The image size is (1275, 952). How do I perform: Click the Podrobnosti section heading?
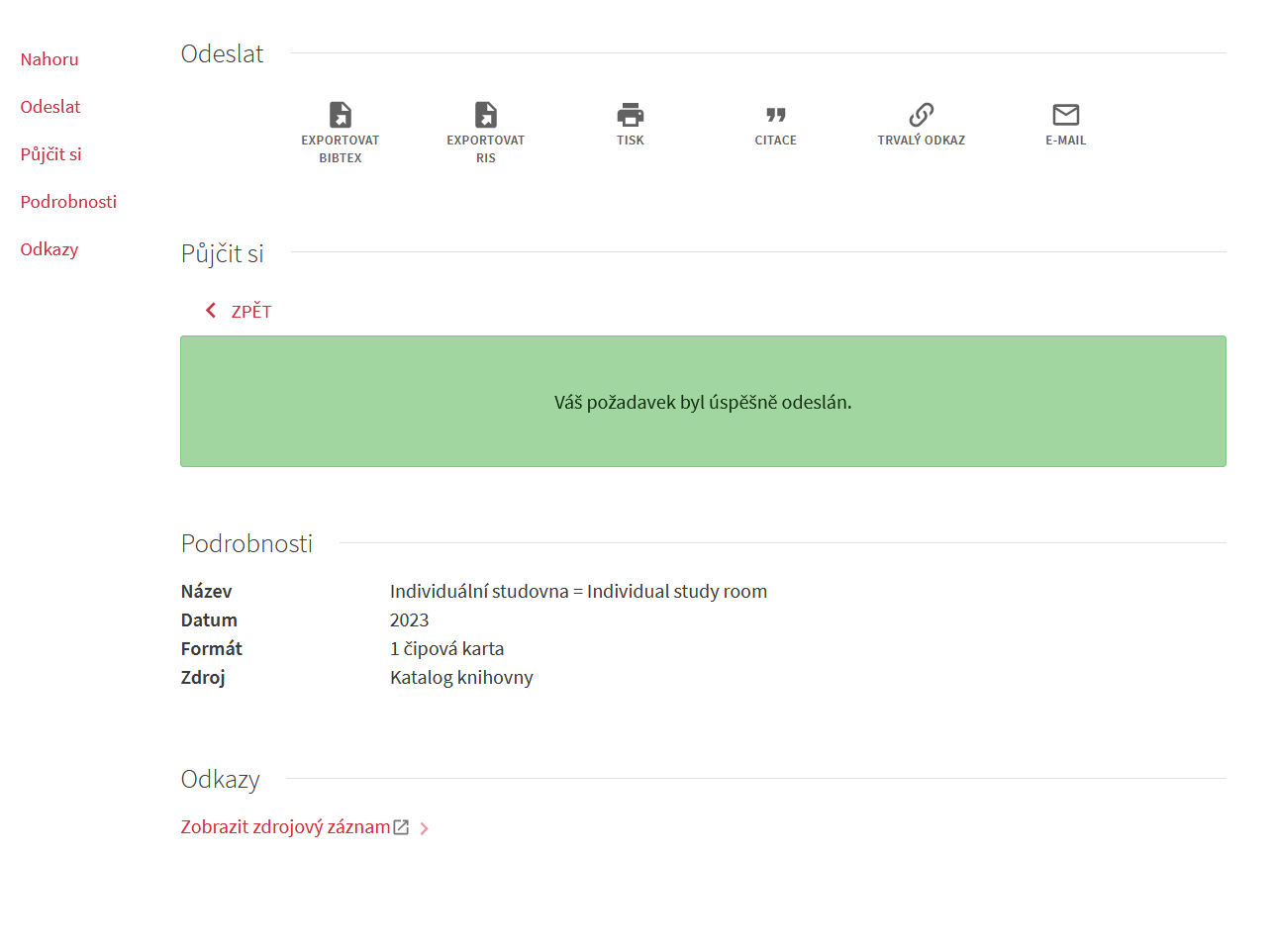pyautogui.click(x=246, y=543)
